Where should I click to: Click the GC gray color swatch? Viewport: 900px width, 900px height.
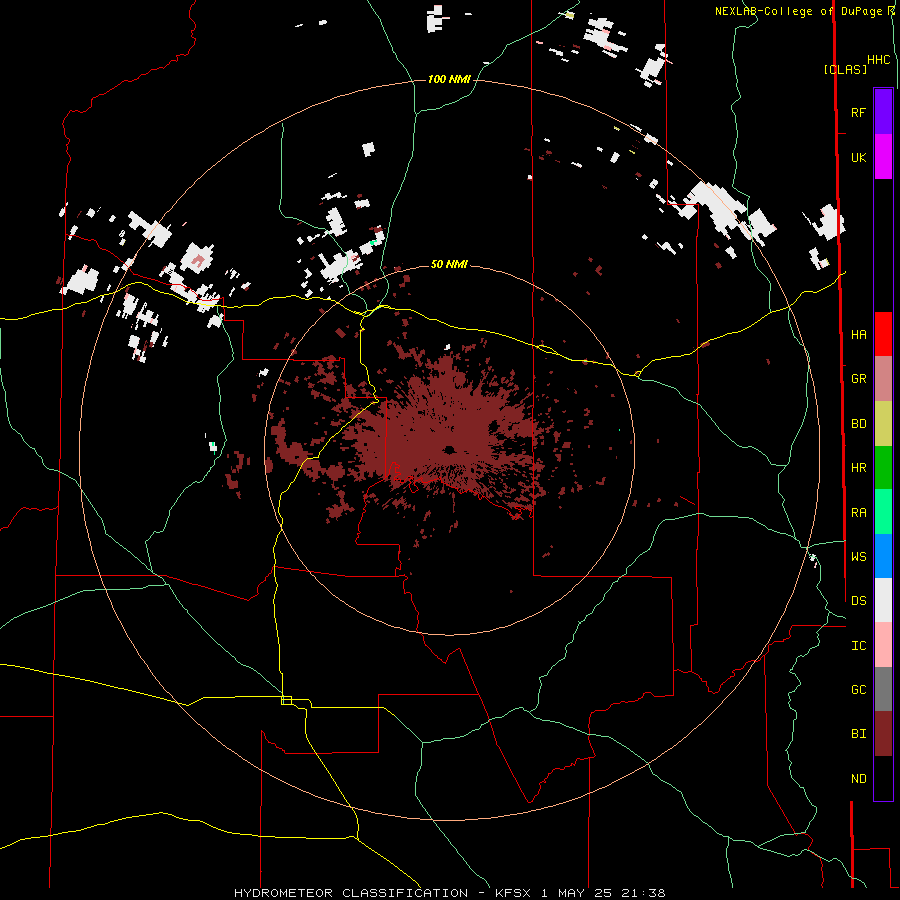click(x=883, y=689)
